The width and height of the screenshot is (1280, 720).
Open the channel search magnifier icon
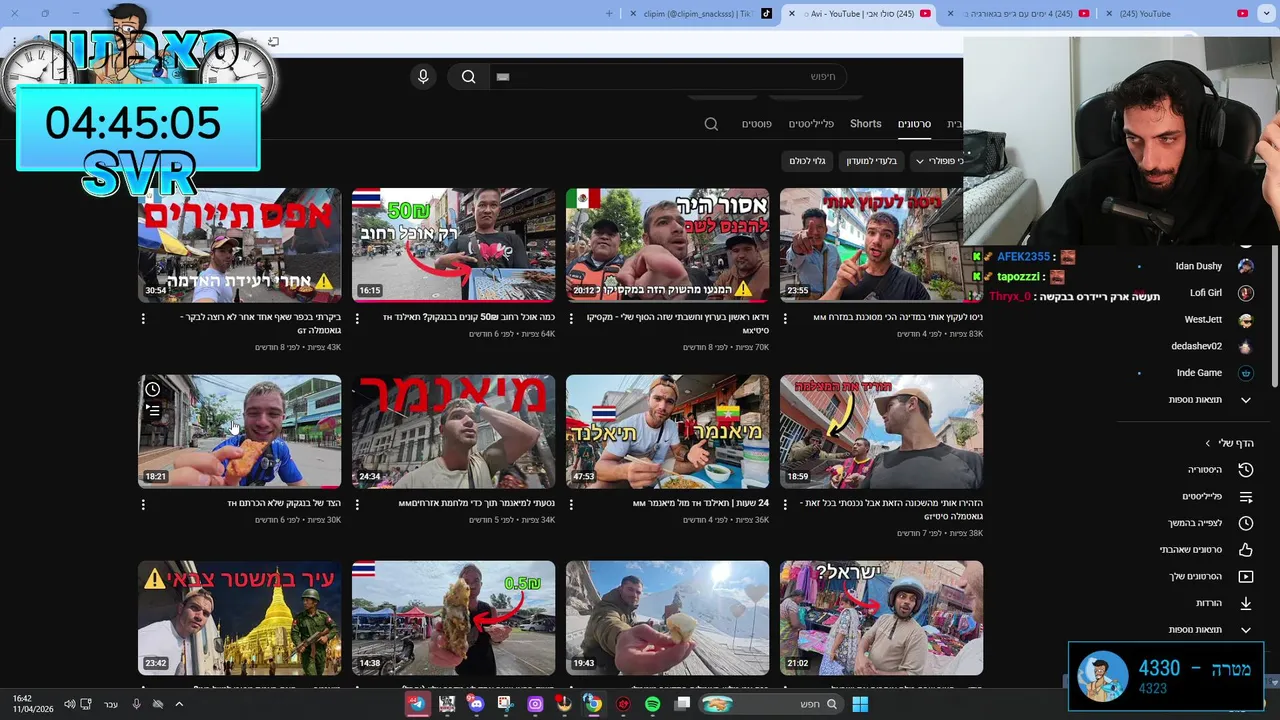(711, 124)
